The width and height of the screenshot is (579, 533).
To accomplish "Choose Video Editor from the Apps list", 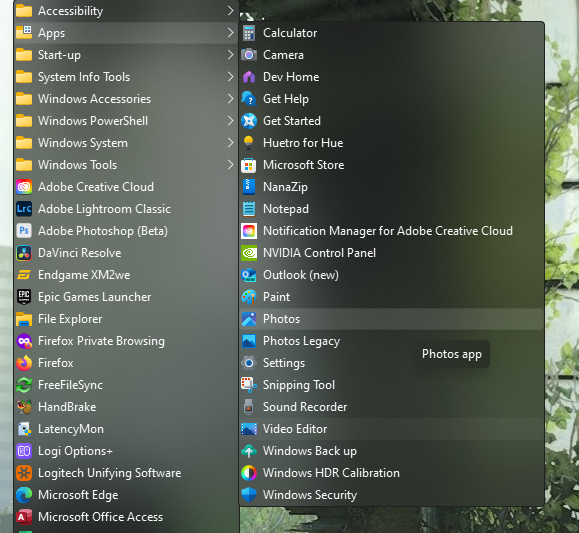I will click(391, 429).
